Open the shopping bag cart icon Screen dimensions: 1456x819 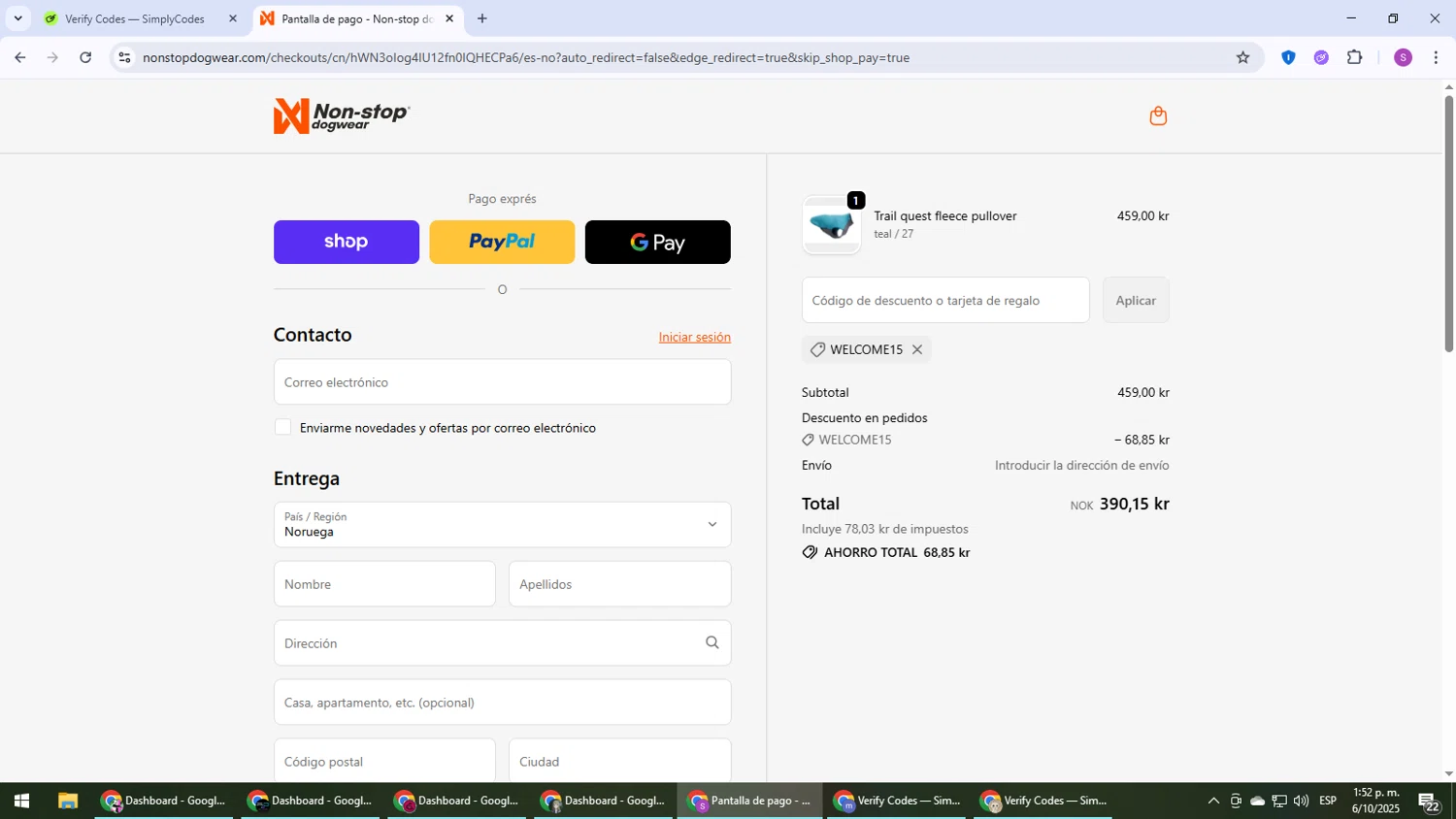tap(1157, 116)
